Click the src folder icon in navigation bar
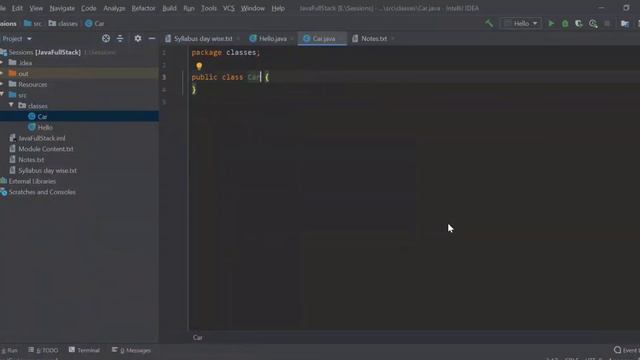Viewport: 640px width, 360px height. tap(28, 24)
